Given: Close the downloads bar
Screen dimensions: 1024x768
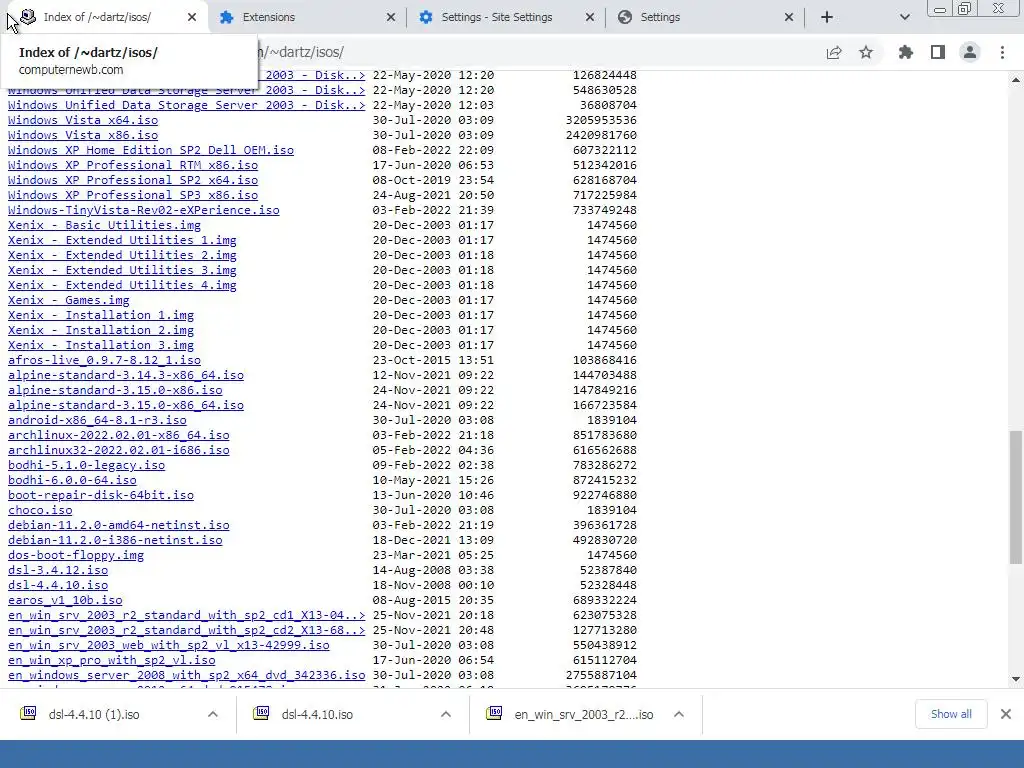Looking at the screenshot, I should tap(1006, 714).
